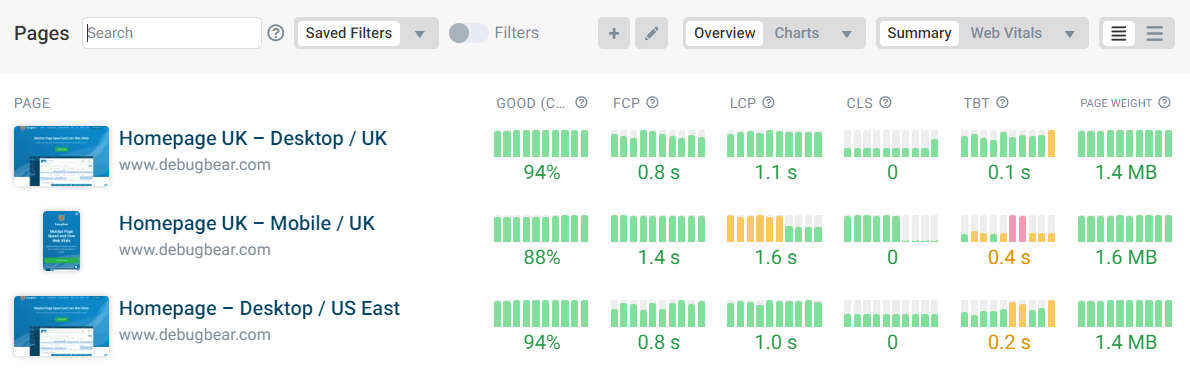This screenshot has width=1190, height=373.
Task: Click Homepage Desktop US East screenshot thumbnail
Action: 61,326
